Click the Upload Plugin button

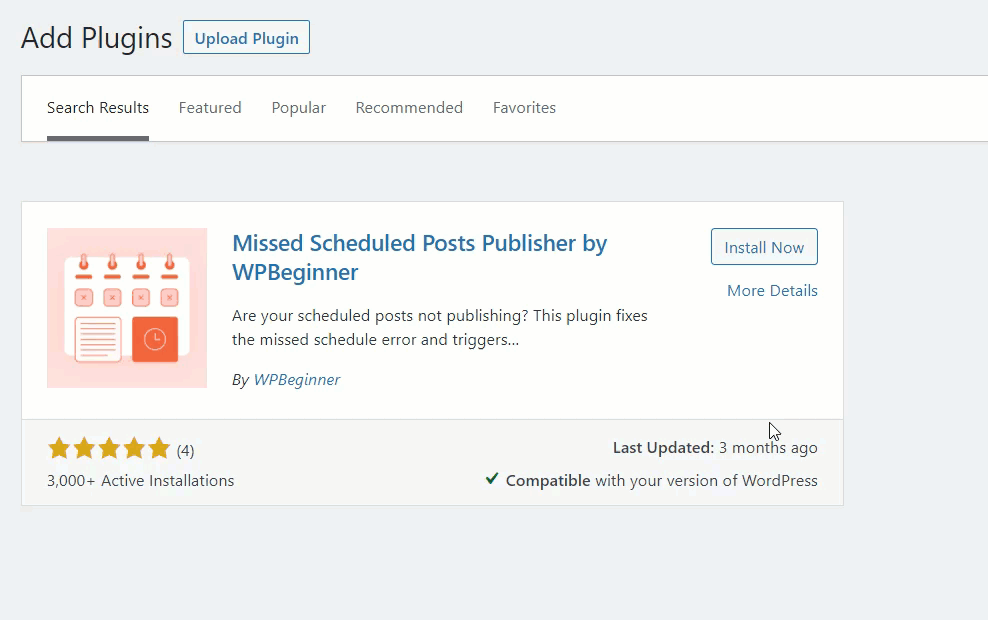point(246,37)
